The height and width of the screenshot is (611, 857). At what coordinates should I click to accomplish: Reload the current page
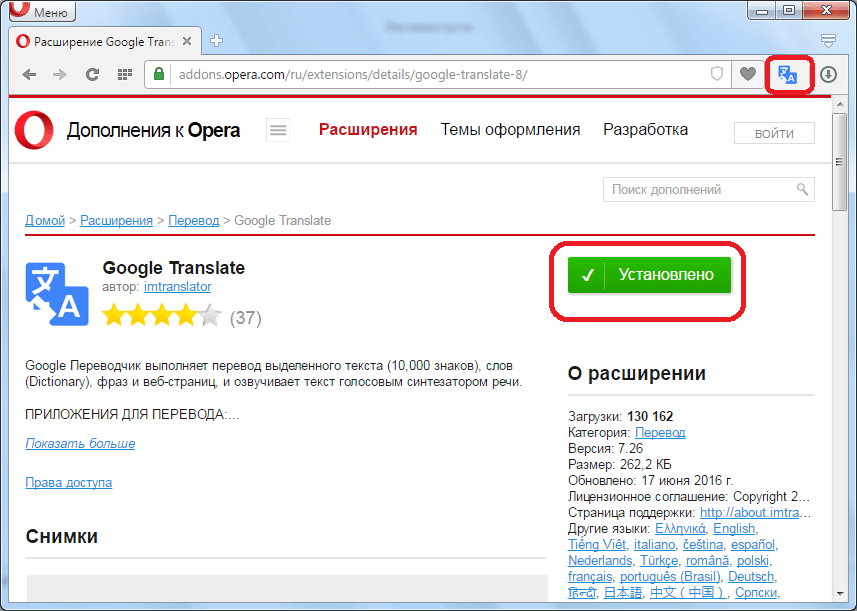coord(92,74)
